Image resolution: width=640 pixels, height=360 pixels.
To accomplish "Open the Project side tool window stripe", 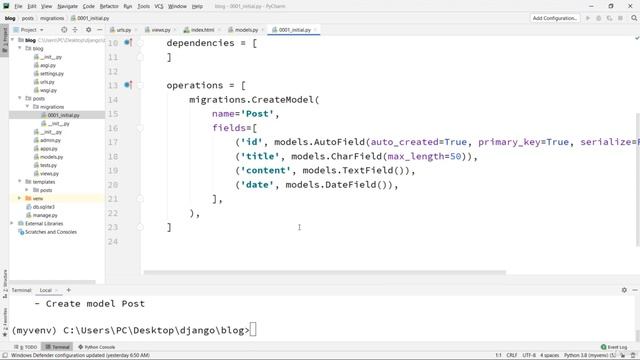I will (x=4, y=39).
